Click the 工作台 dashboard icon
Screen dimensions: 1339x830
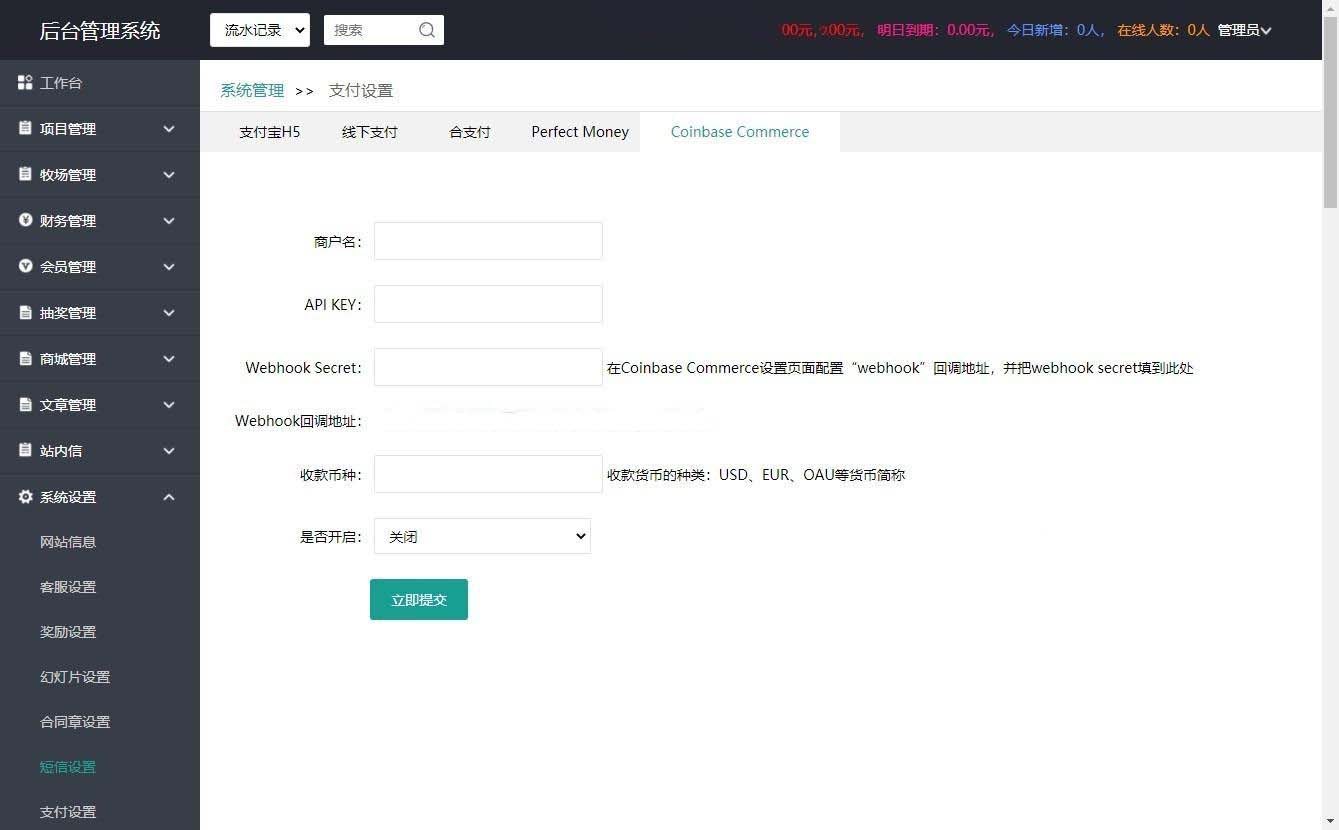(x=26, y=83)
